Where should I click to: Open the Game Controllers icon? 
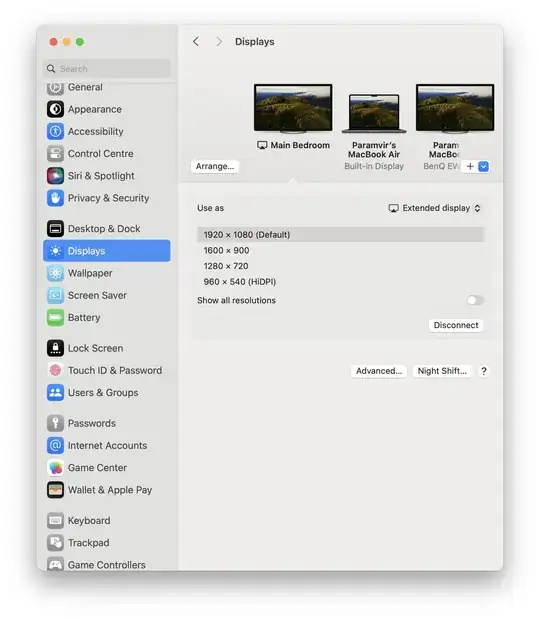55,564
